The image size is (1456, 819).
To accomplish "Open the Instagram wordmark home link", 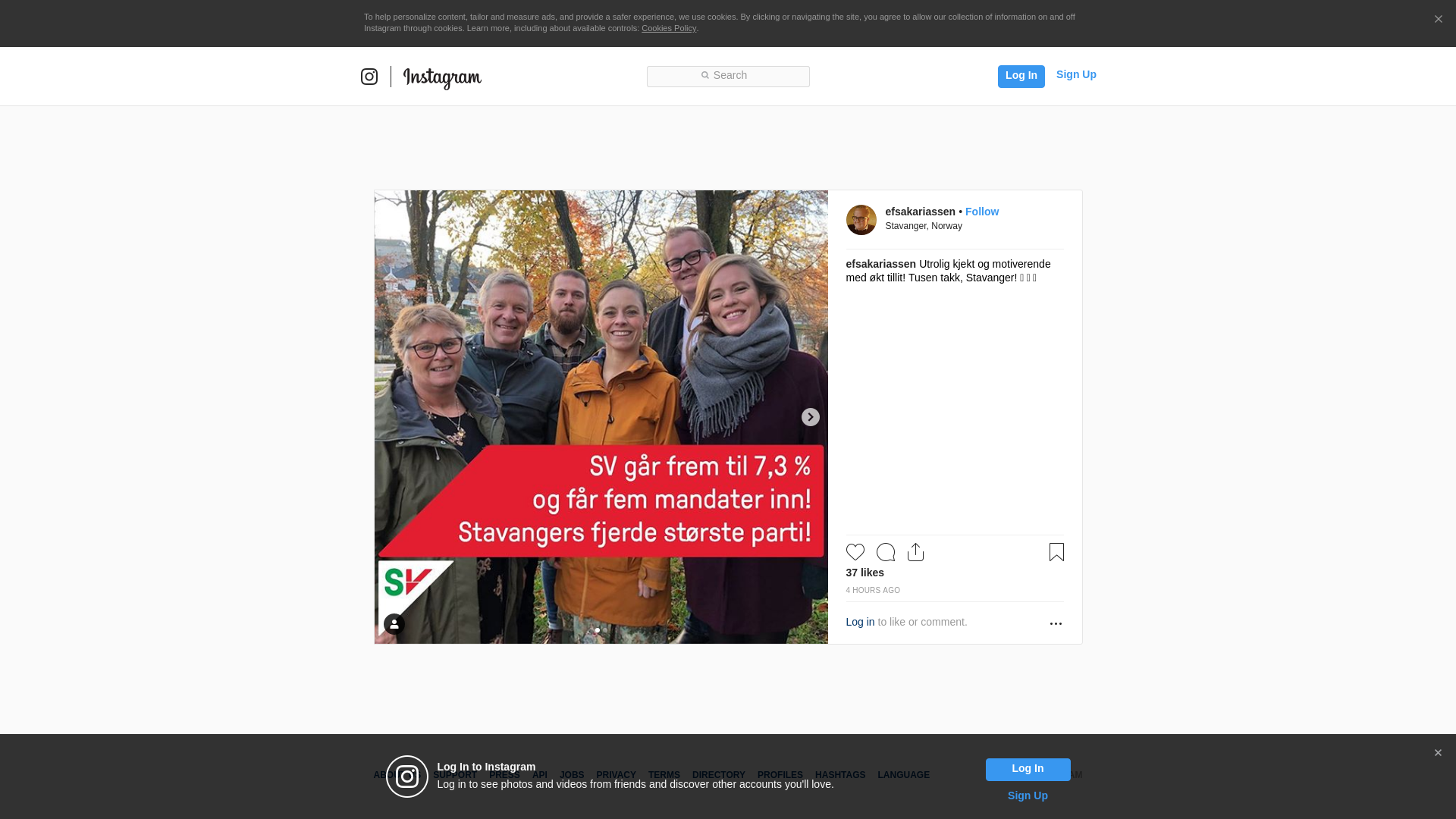I will click(442, 77).
